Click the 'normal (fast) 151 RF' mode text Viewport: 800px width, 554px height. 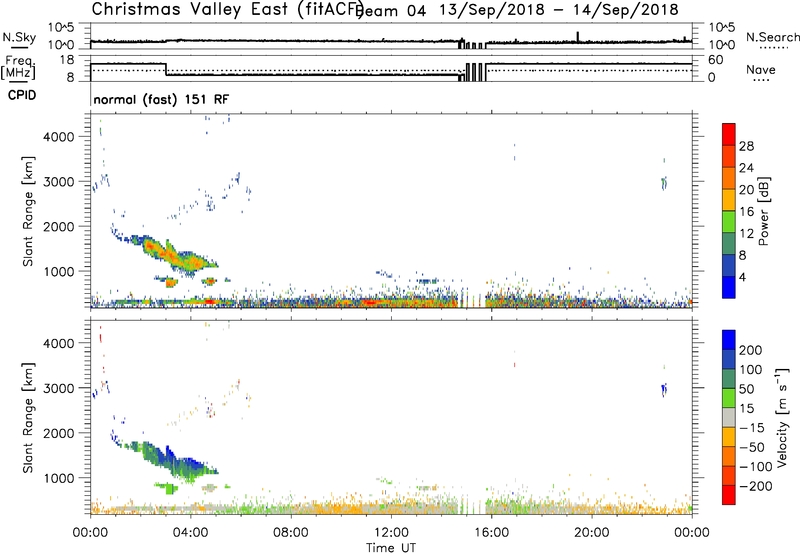pos(161,99)
